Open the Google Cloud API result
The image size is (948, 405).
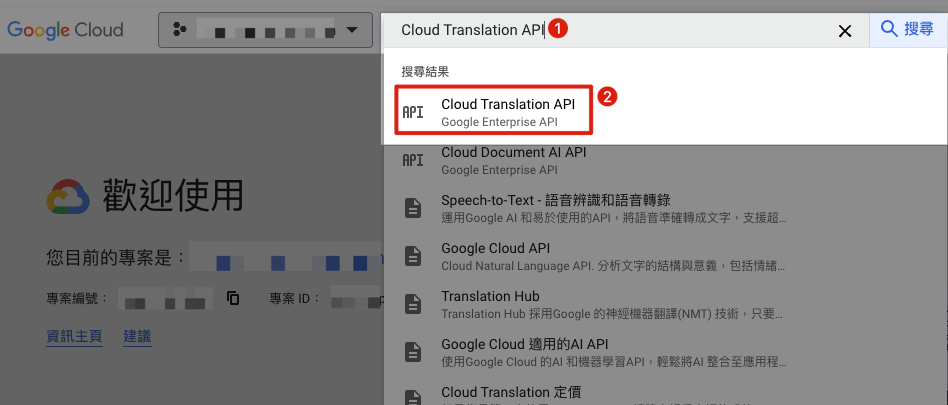pos(665,256)
